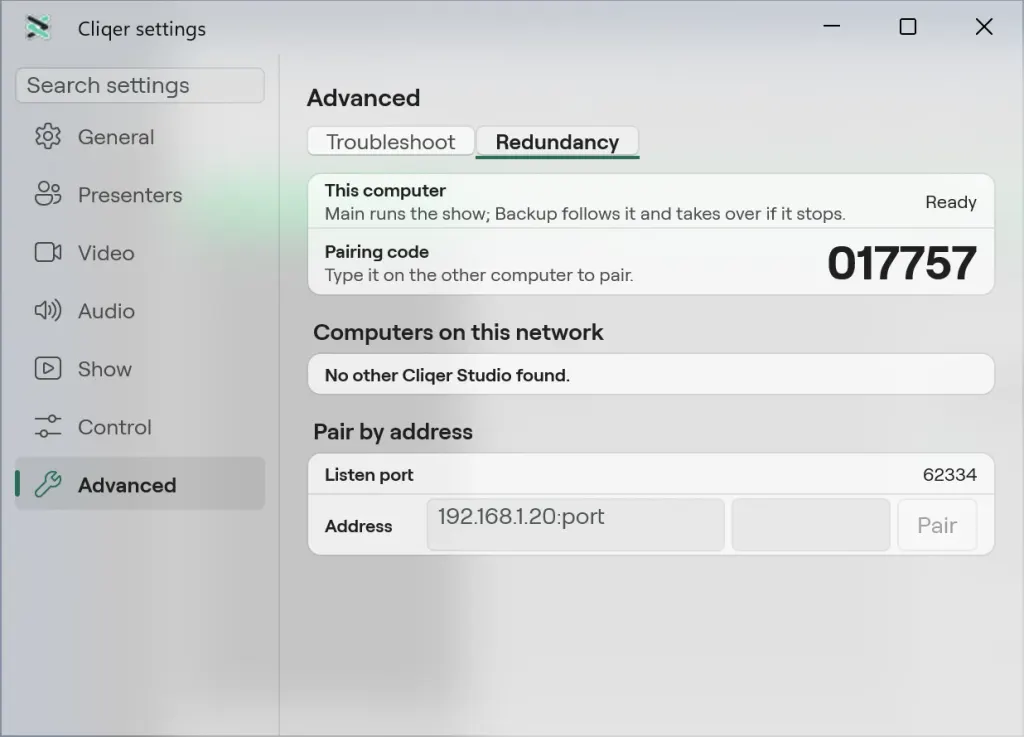
Task: Minimize the Cliqer settings window
Action: [x=831, y=27]
